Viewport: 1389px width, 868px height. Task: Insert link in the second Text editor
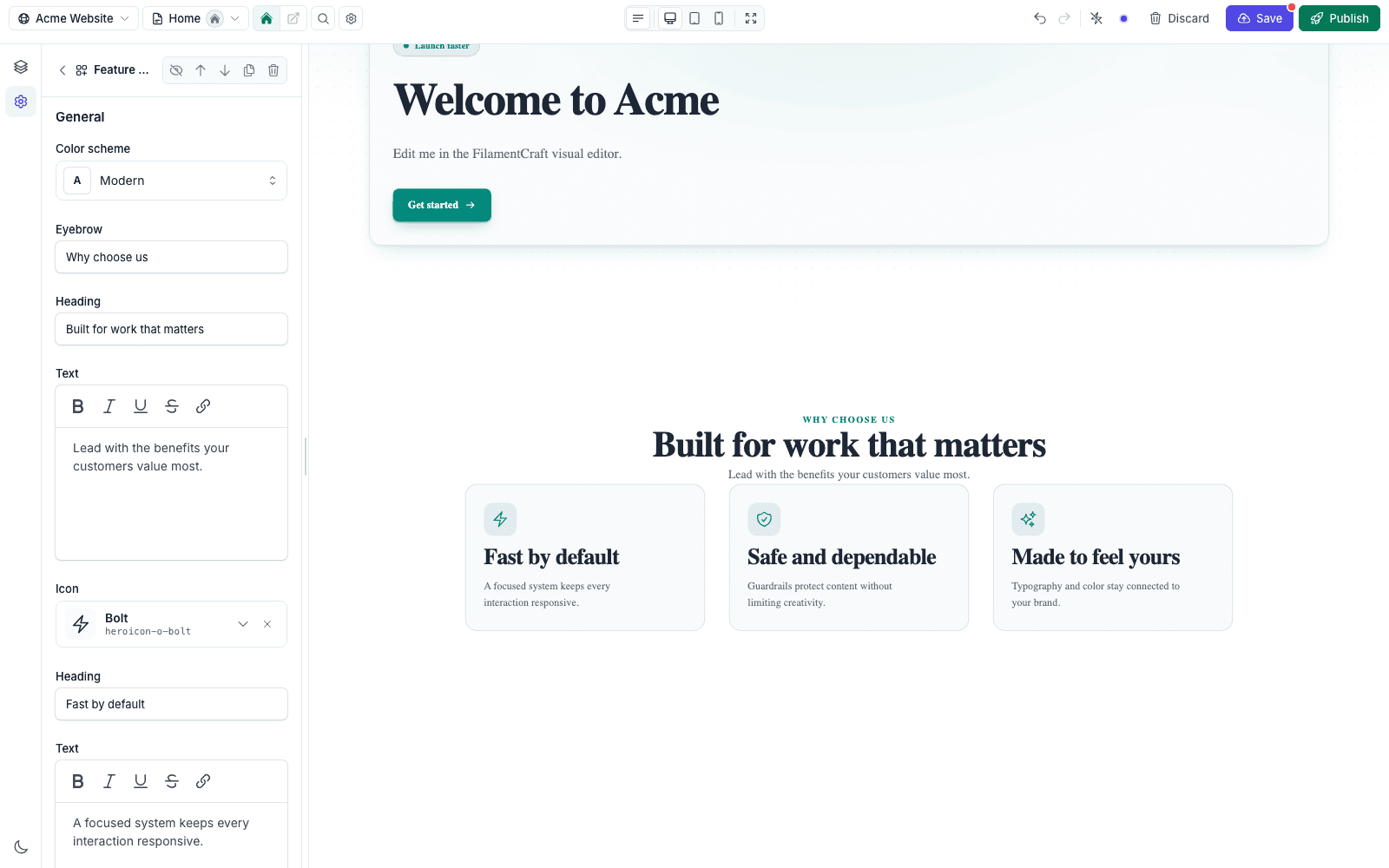(x=203, y=781)
